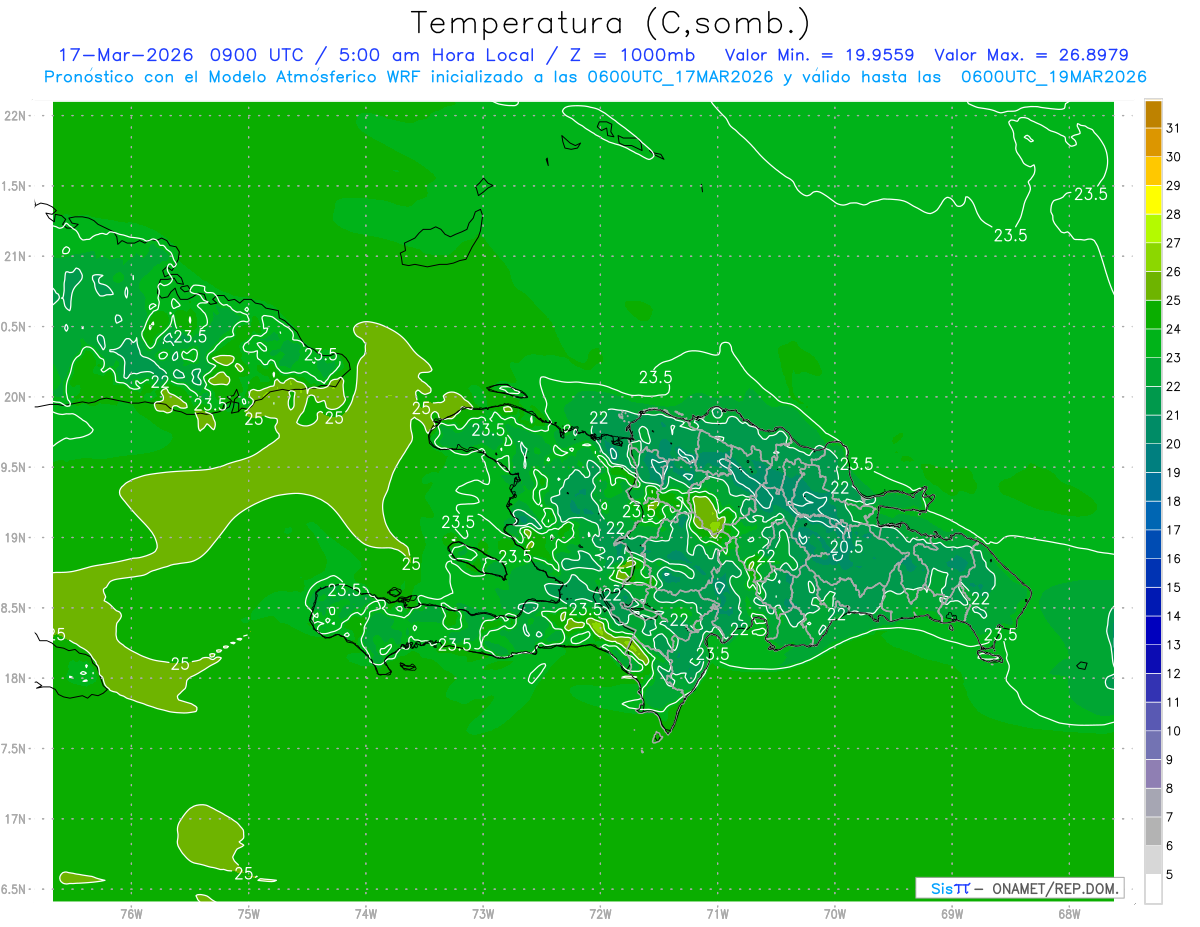Click the 17N latitude axis label
The image size is (1200, 927).
click(16, 819)
